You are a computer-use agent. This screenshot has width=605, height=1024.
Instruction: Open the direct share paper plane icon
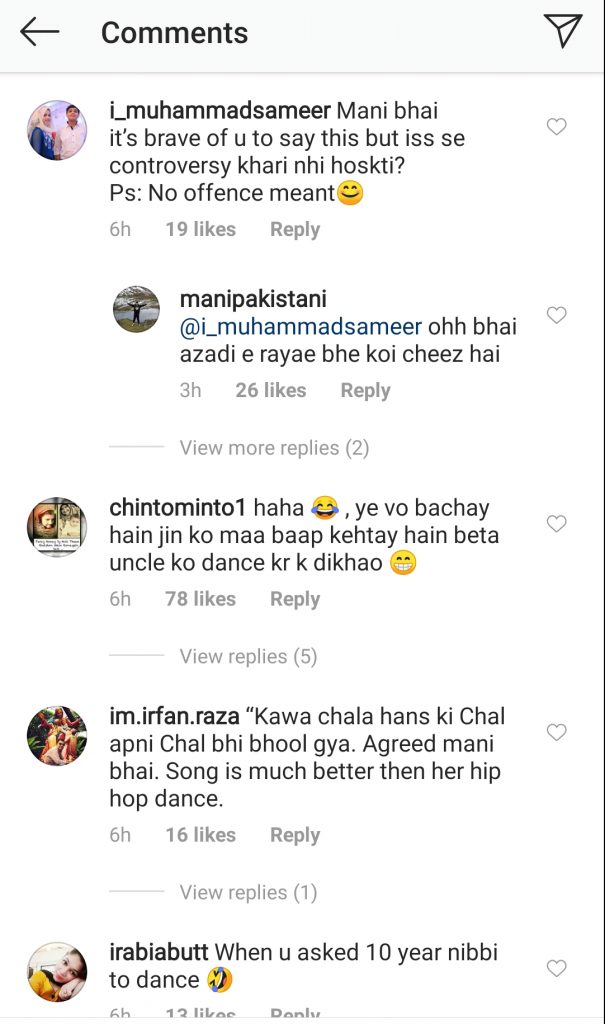pos(563,31)
